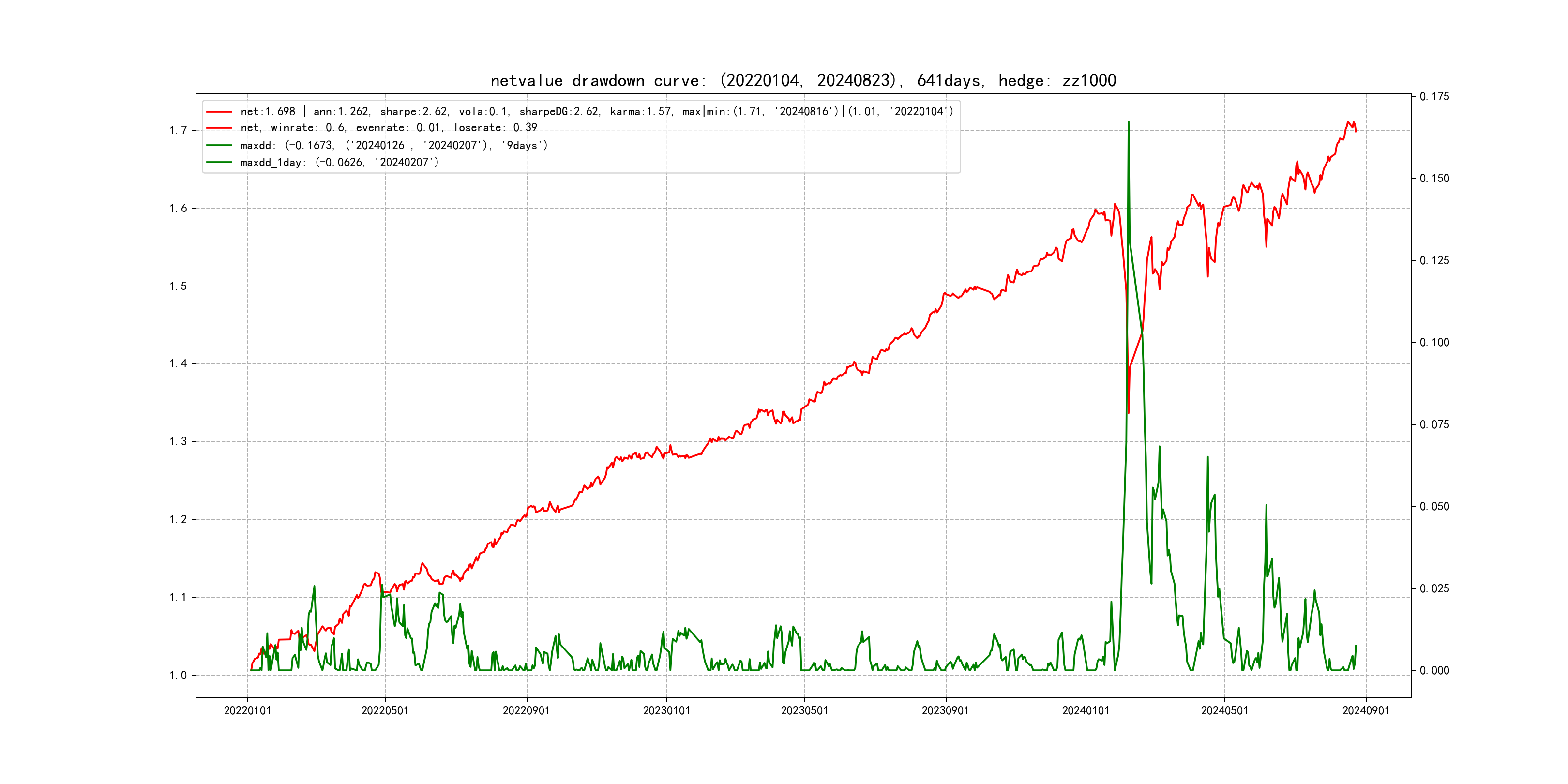Viewport: 1568px width, 784px height.
Task: Click right axis tick label 0.100
Action: click(x=1434, y=343)
